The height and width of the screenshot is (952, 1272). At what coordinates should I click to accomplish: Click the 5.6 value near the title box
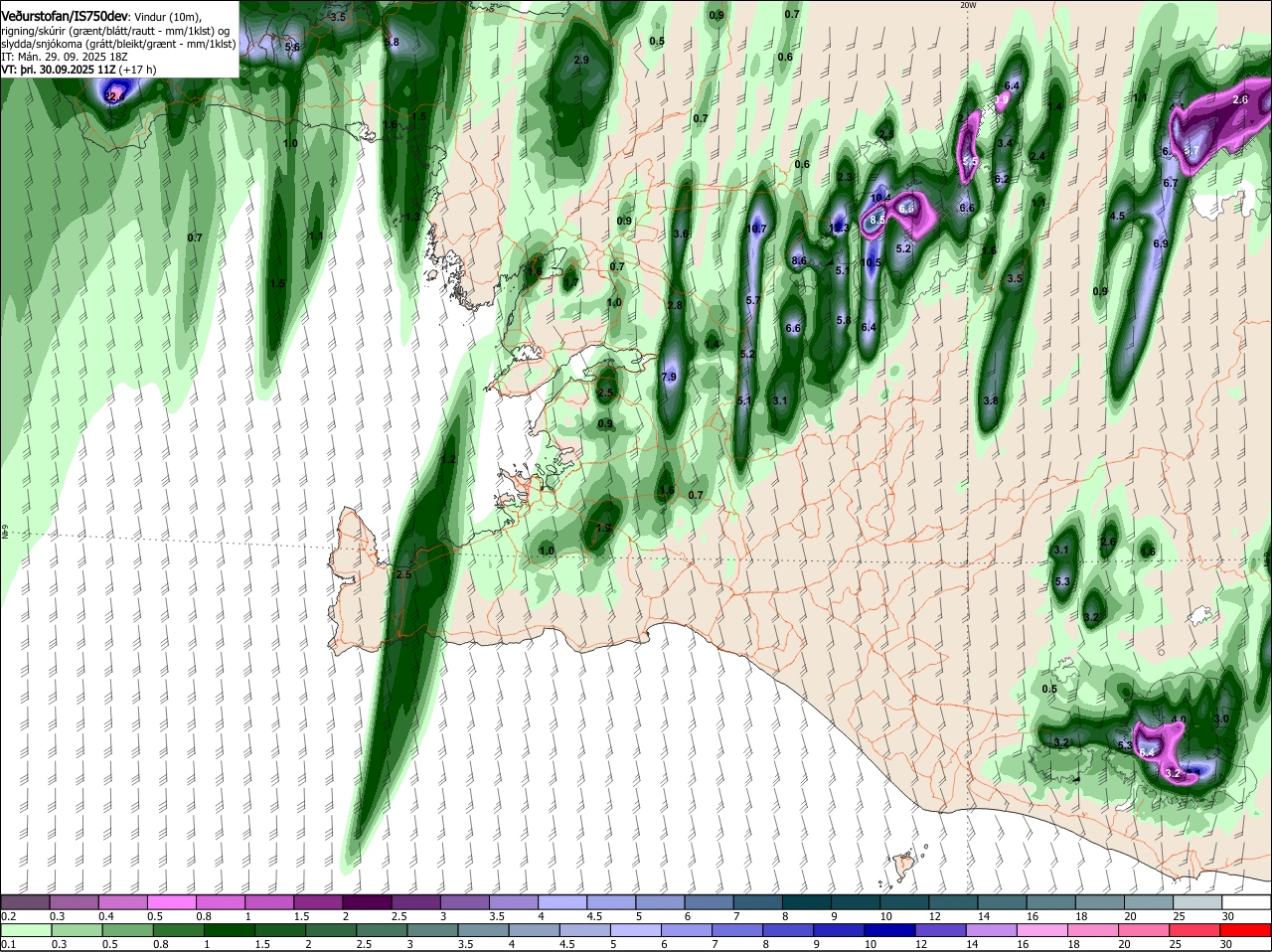pos(292,47)
